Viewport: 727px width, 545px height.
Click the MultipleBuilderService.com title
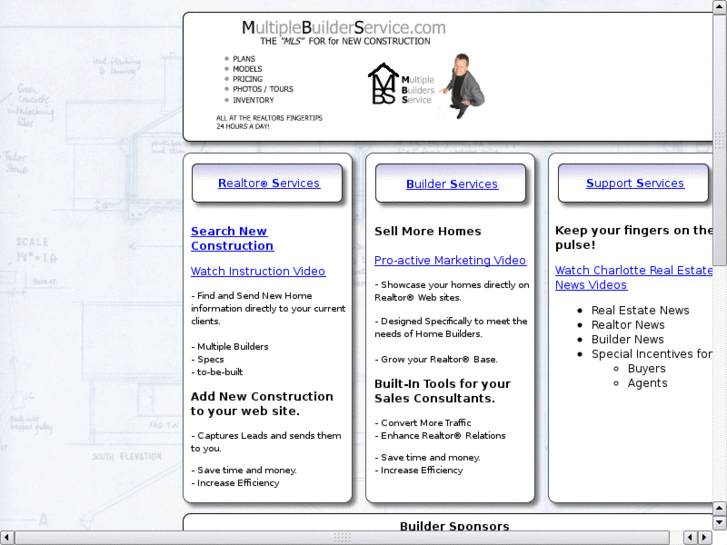[x=344, y=27]
